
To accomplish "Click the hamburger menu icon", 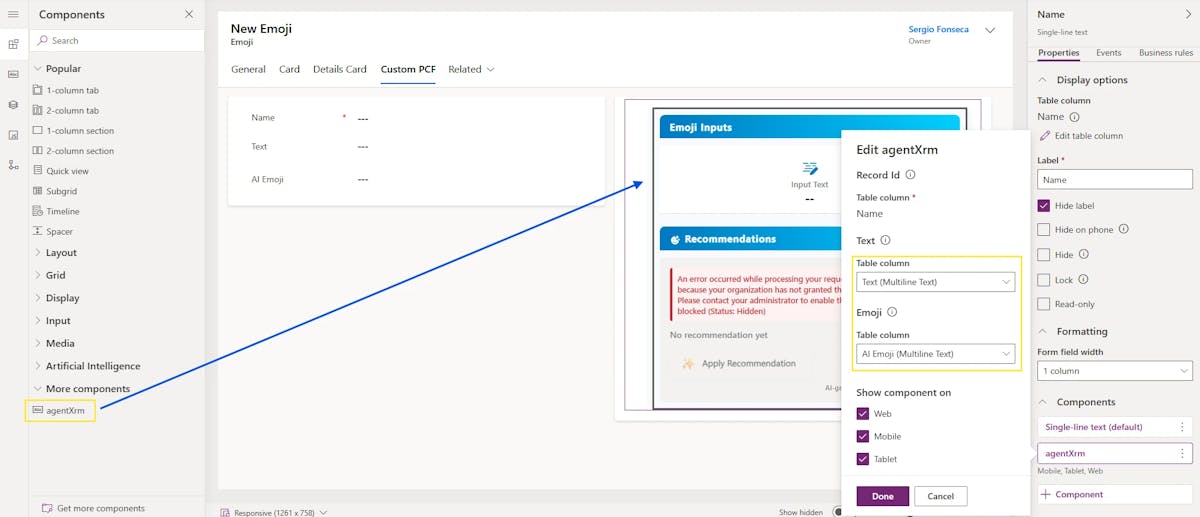I will (x=13, y=14).
